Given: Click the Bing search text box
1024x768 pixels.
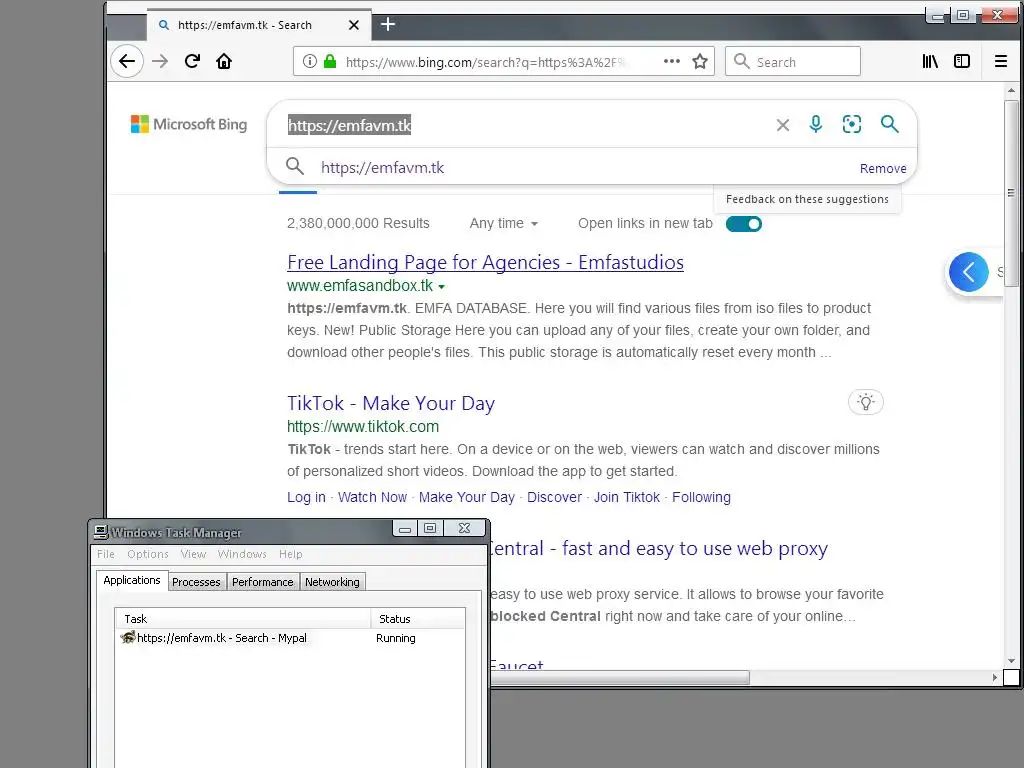Looking at the screenshot, I should coord(522,125).
